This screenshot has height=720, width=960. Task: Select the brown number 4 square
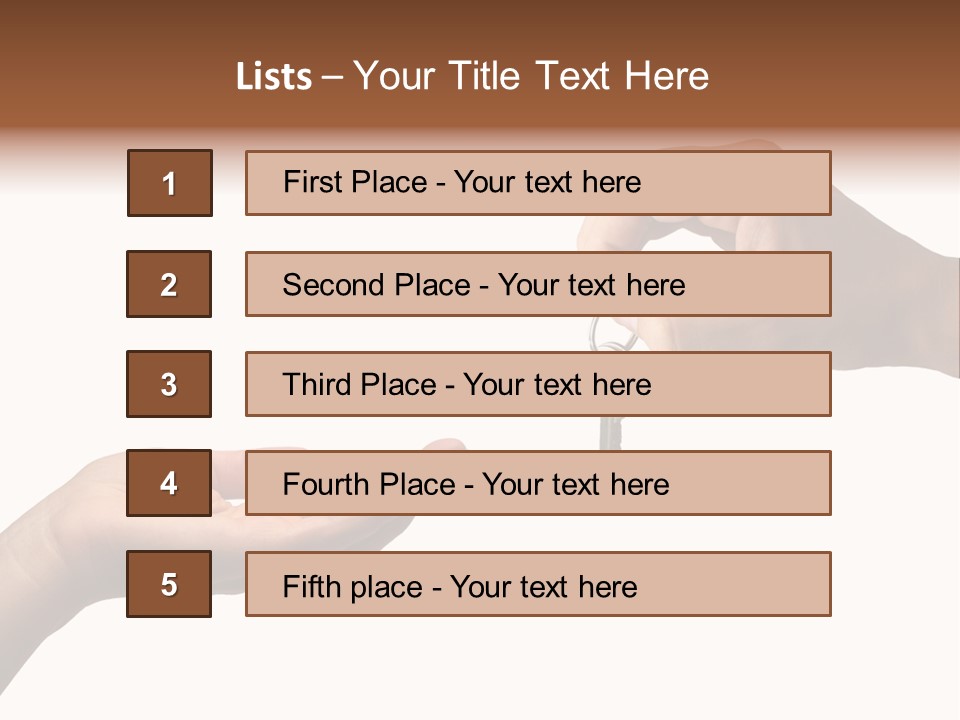point(169,483)
